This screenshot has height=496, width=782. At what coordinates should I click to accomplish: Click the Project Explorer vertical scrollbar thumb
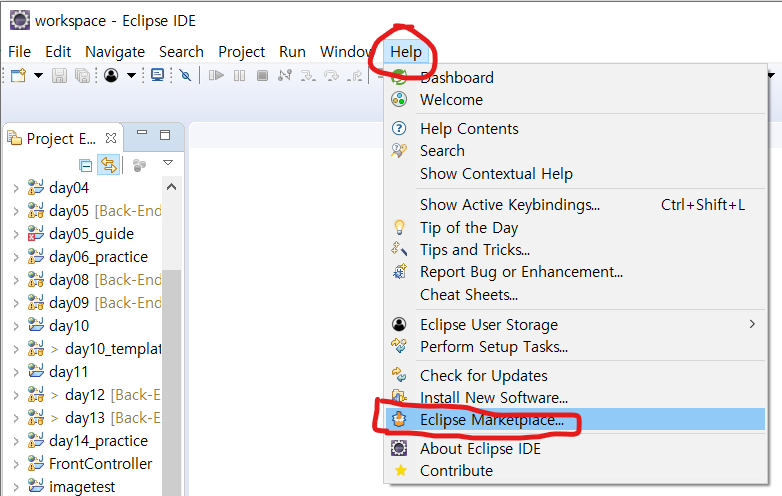click(x=172, y=381)
